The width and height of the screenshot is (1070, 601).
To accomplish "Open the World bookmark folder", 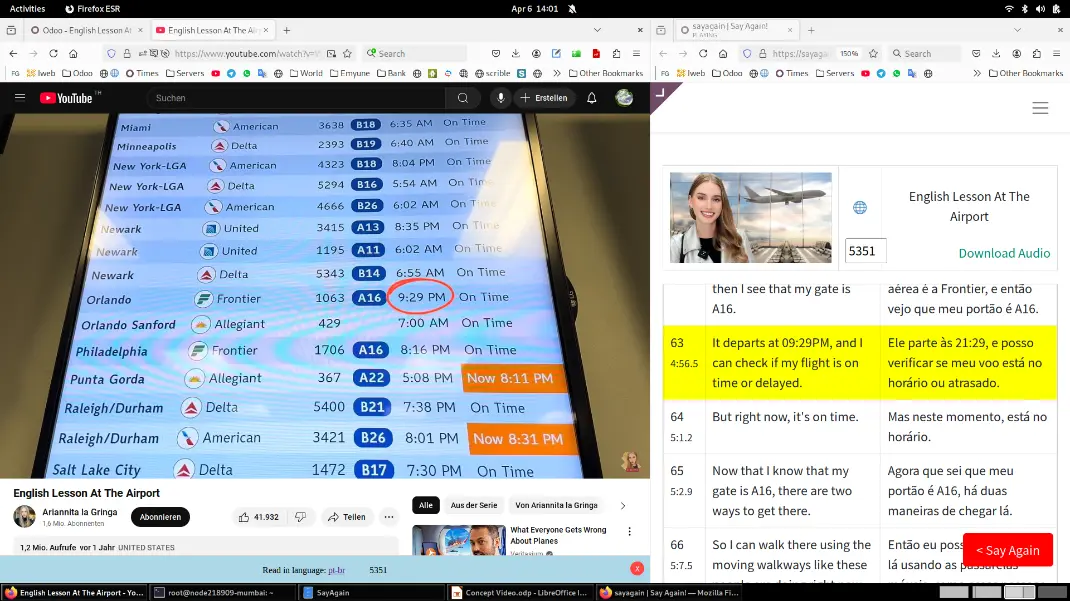I will 306,73.
